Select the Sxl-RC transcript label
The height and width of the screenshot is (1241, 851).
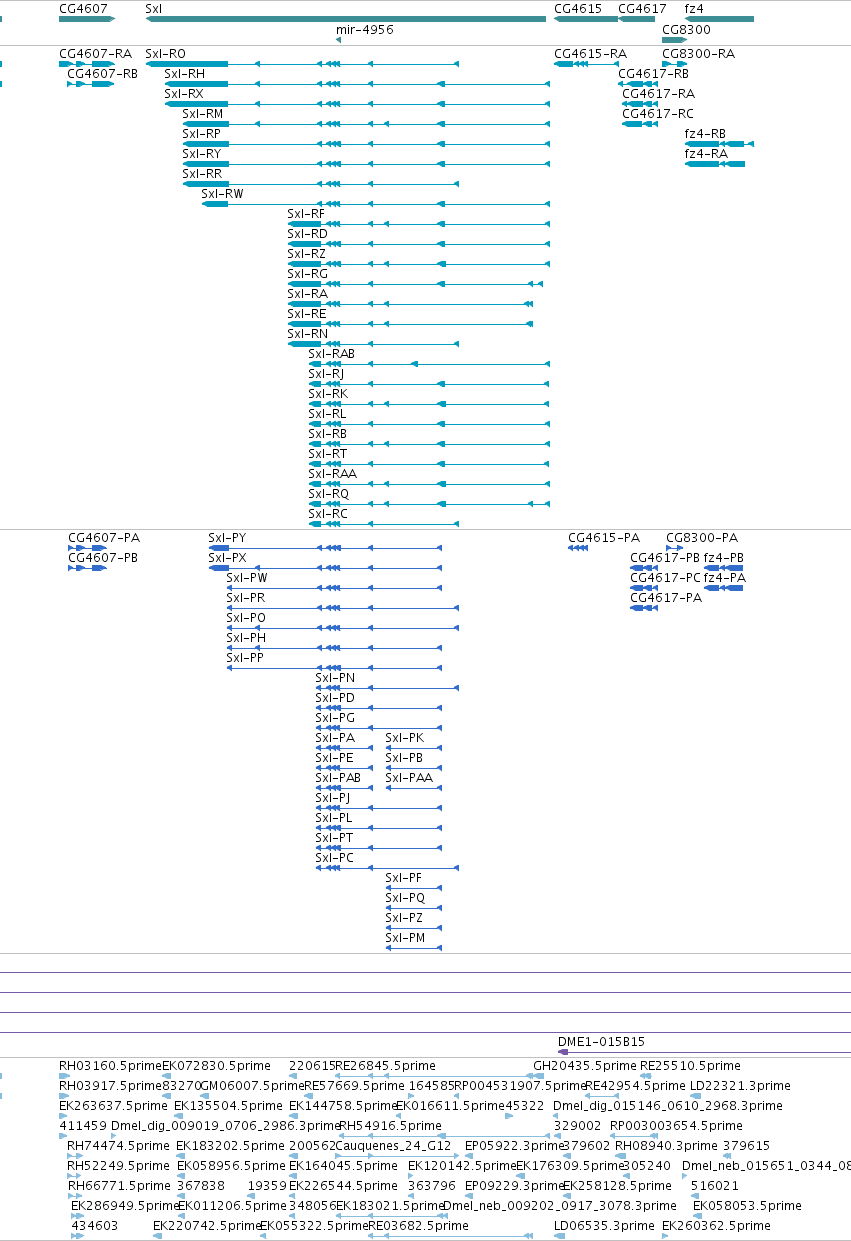(x=328, y=513)
